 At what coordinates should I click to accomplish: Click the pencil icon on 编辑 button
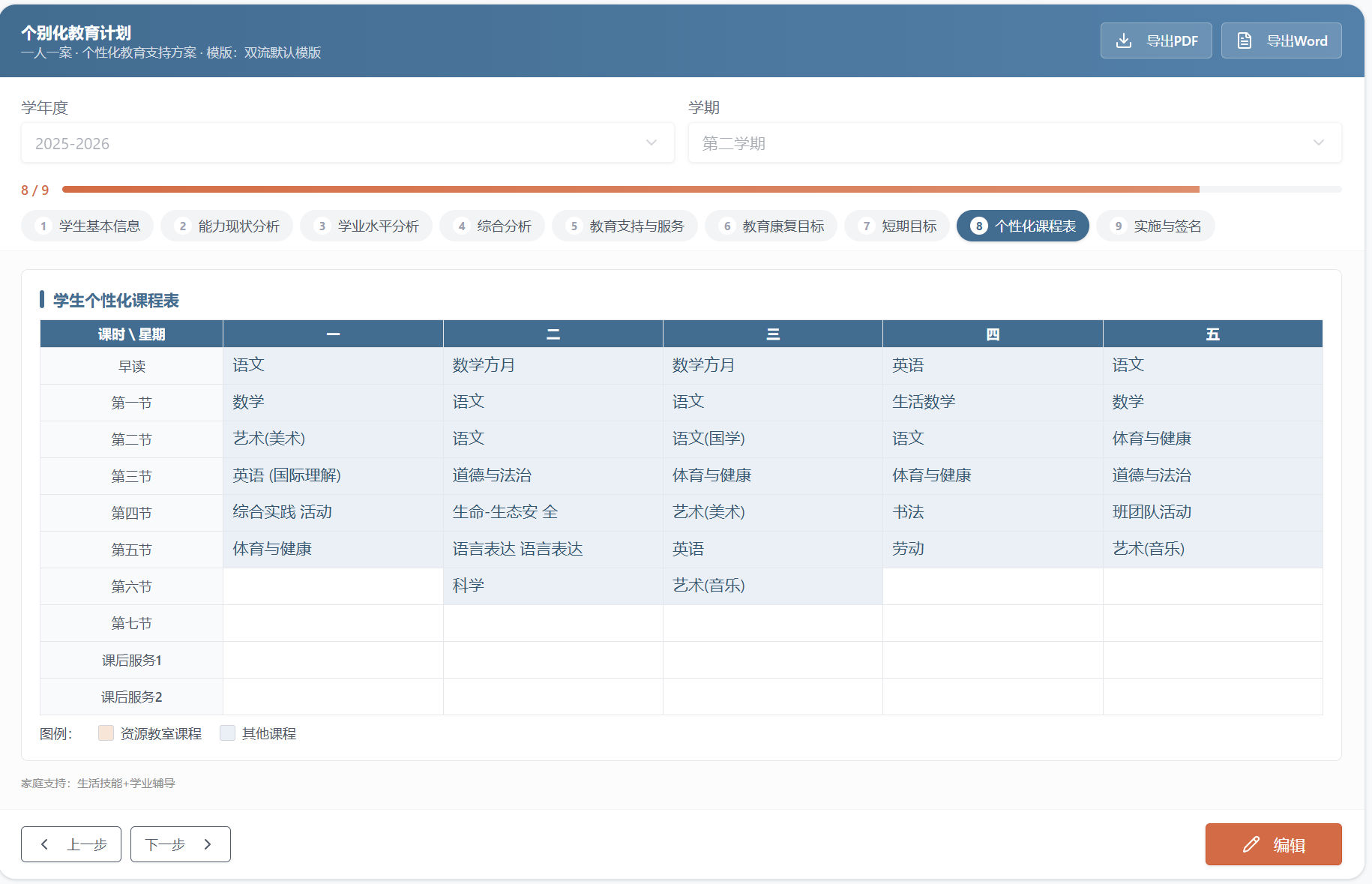coord(1251,845)
